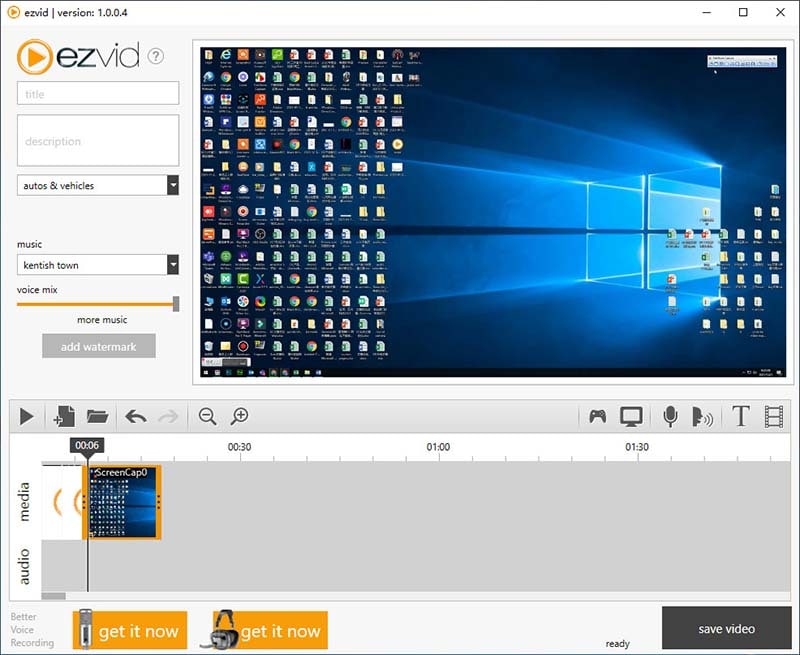The width and height of the screenshot is (800, 655).
Task: Click the filmstrip add pictures or video icon
Action: (773, 416)
